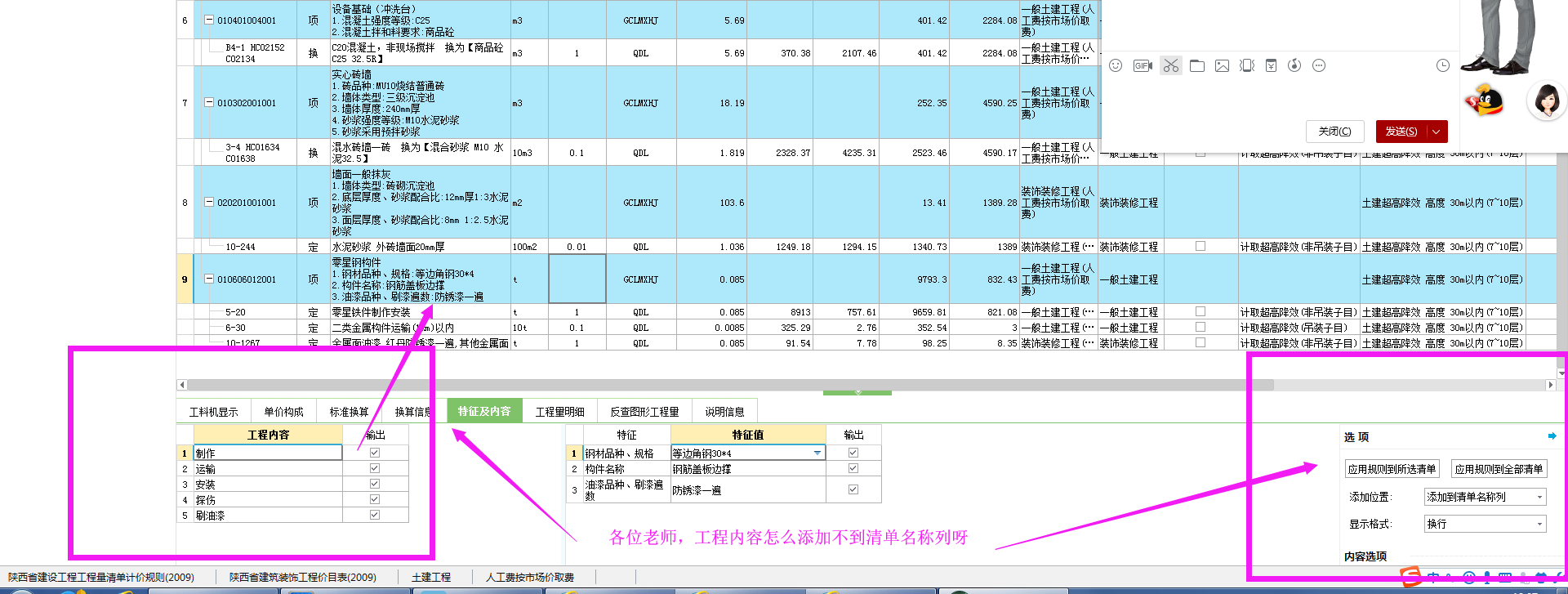The height and width of the screenshot is (594, 1568).
Task: Switch to the 反查图形工程量 tab
Action: (x=644, y=412)
